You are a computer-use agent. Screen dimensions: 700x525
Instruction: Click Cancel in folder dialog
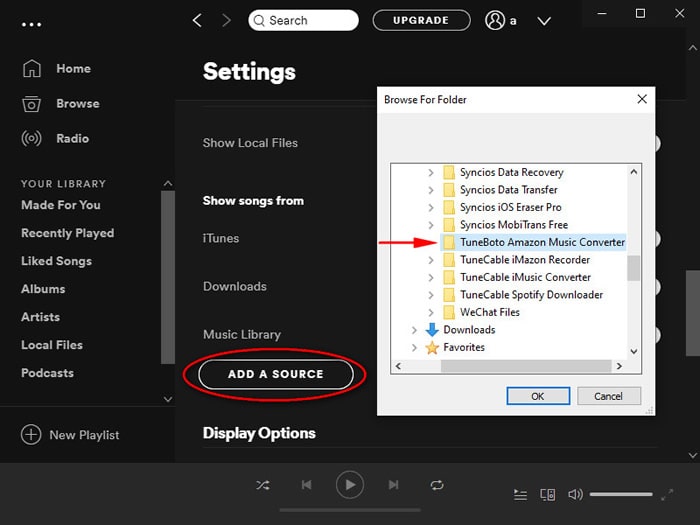click(609, 396)
